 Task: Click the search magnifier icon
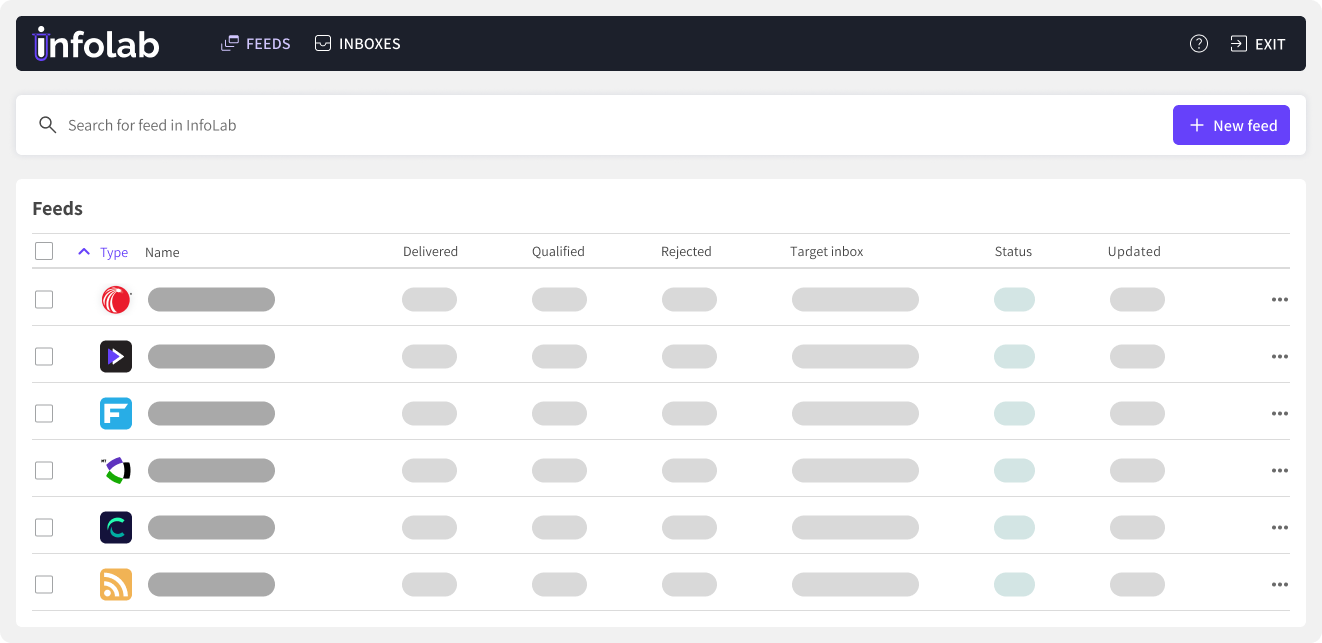click(47, 125)
